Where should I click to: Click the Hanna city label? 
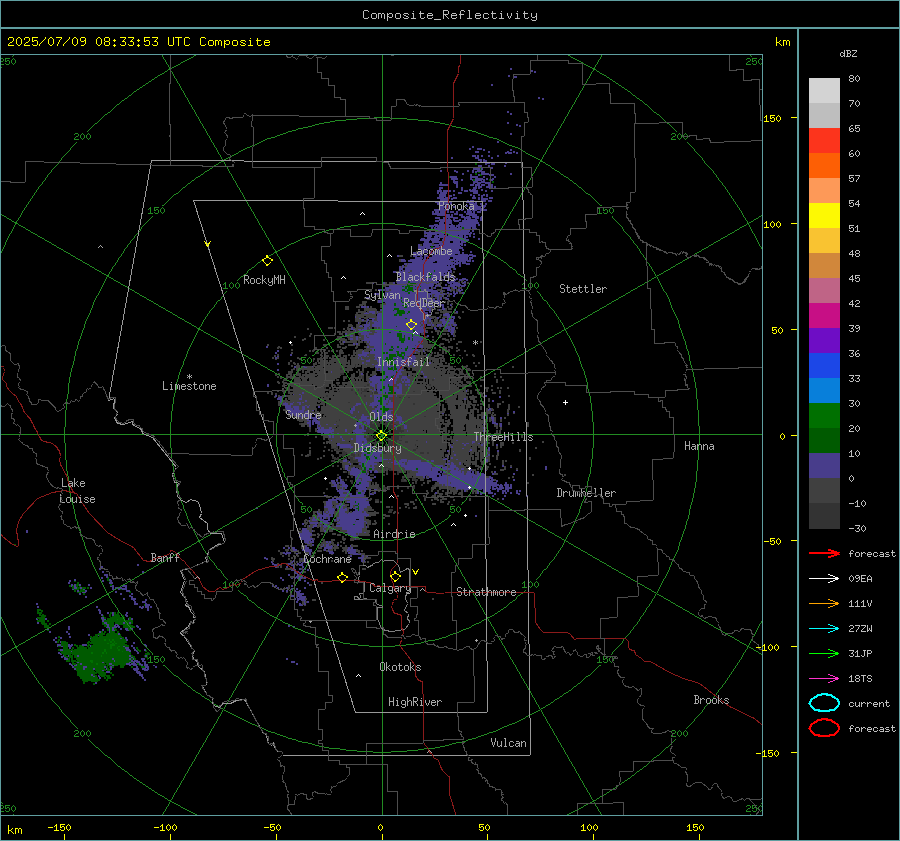699,446
